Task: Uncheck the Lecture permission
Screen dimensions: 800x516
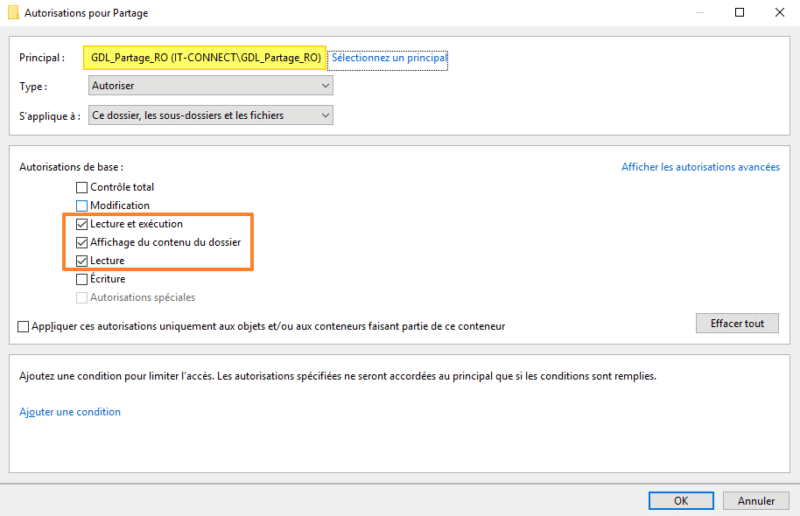Action: coord(82,261)
